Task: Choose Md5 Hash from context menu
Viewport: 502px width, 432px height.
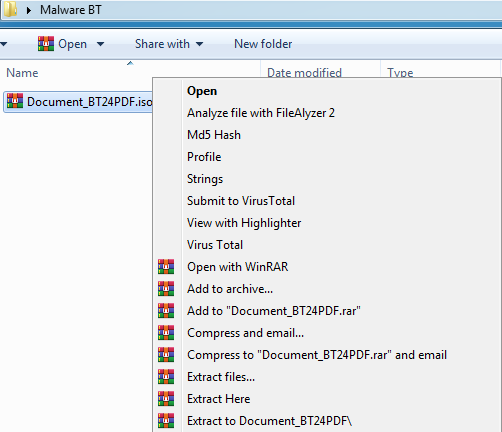Action: tap(214, 135)
